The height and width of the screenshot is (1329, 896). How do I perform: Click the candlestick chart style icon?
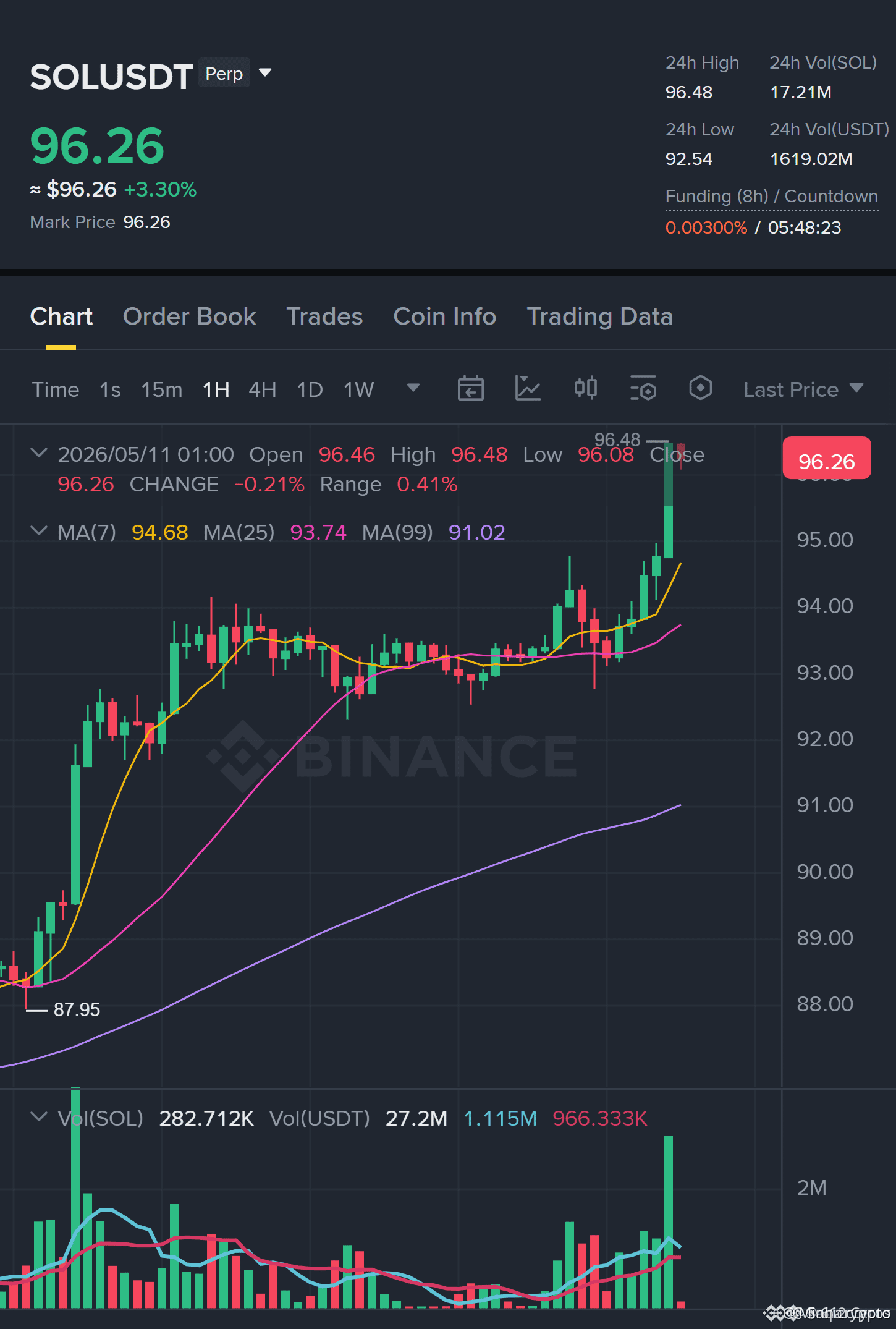pyautogui.click(x=586, y=388)
